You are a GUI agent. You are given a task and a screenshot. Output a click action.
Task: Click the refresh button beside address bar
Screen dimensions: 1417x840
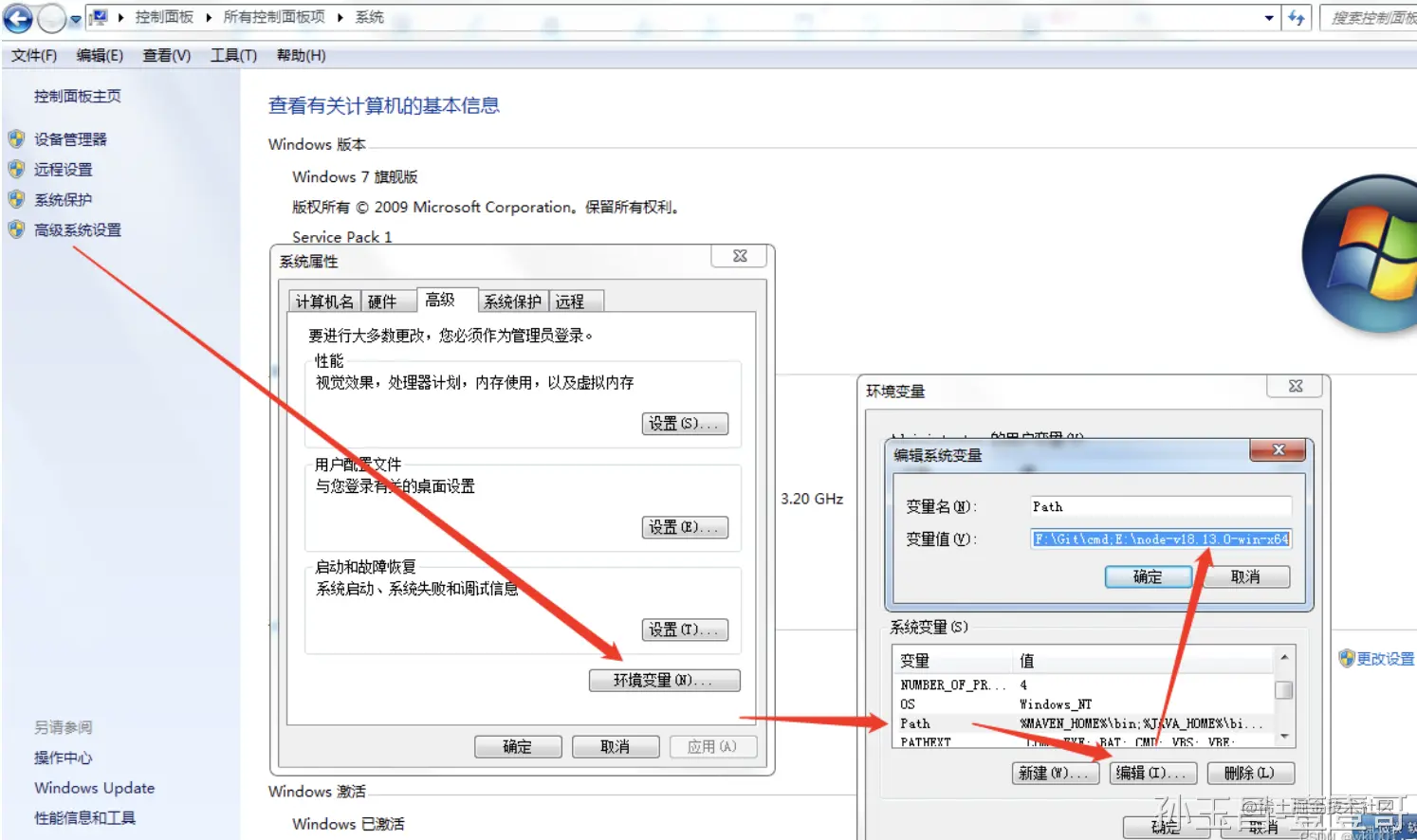pos(1297,18)
